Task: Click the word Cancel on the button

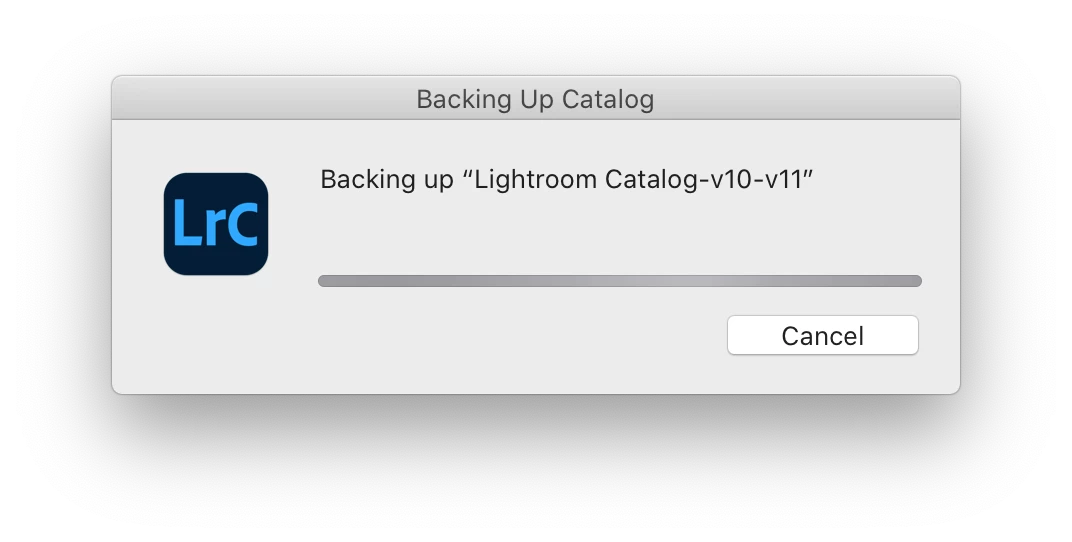Action: tap(822, 336)
